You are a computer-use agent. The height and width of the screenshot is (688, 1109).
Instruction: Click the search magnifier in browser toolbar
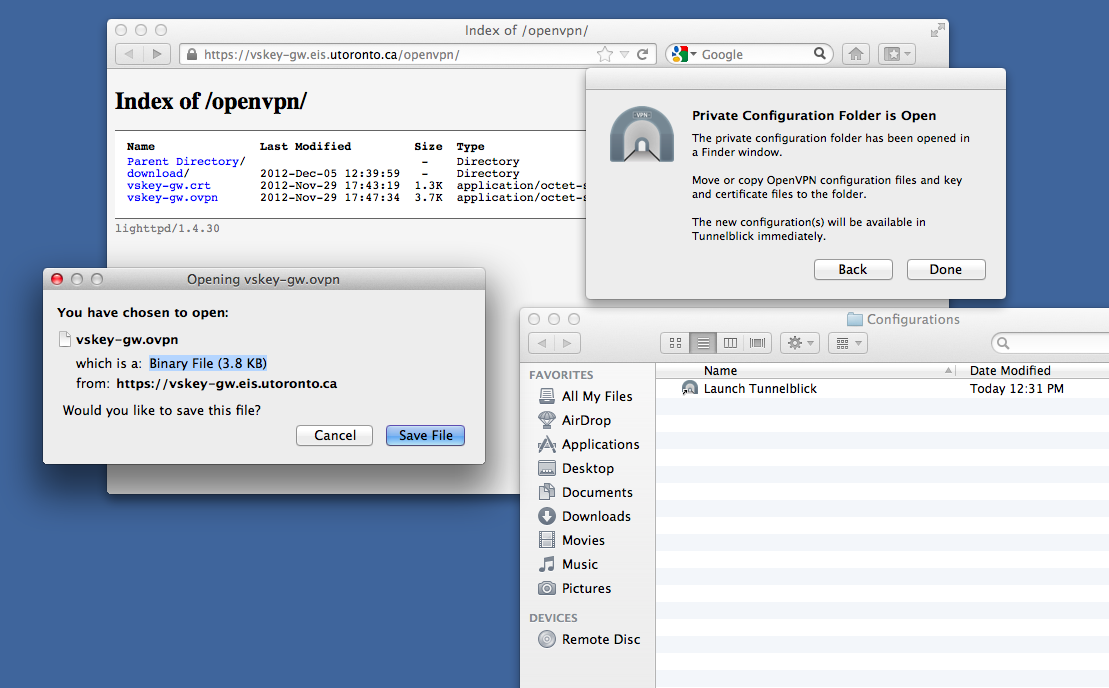[820, 54]
